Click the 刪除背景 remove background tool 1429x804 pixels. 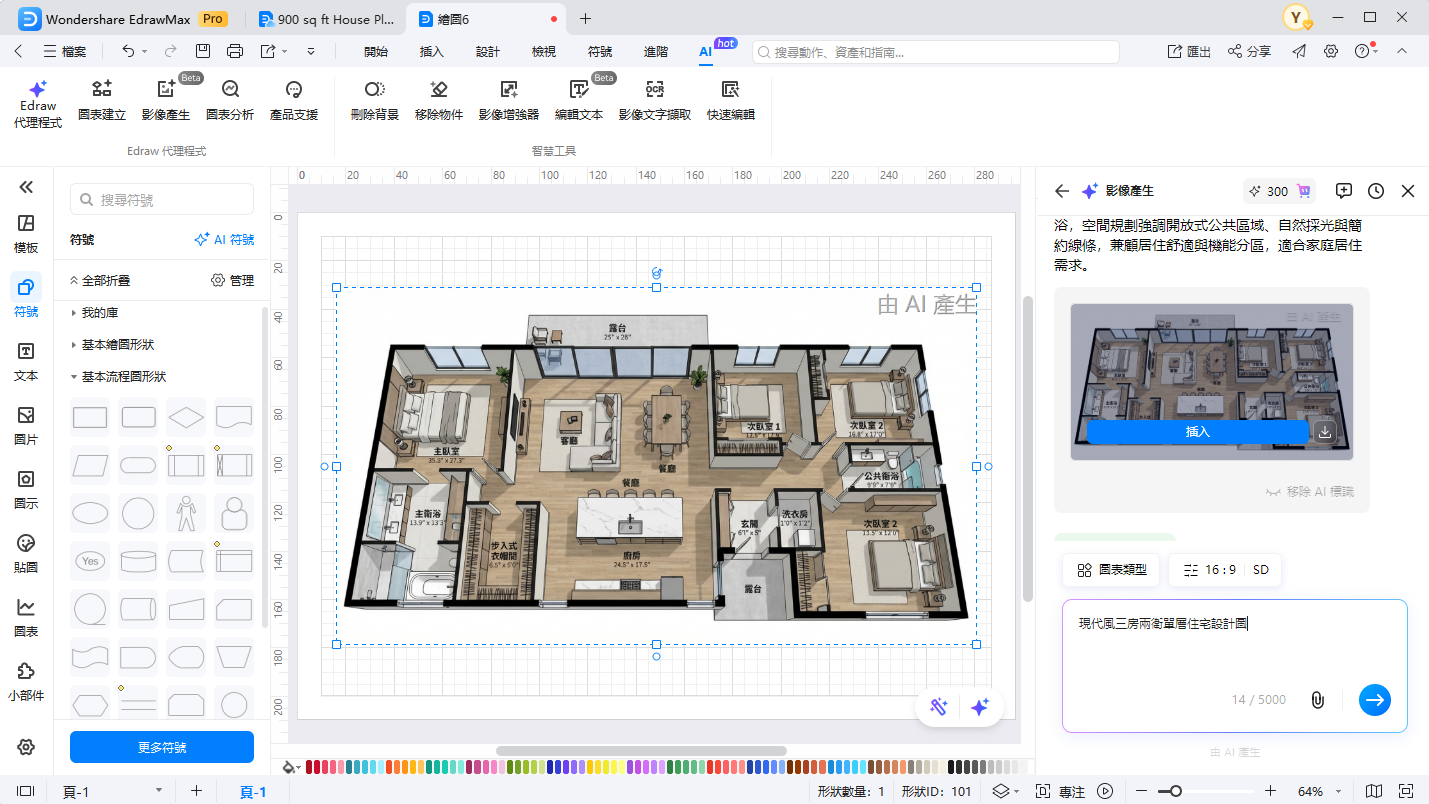[x=375, y=100]
